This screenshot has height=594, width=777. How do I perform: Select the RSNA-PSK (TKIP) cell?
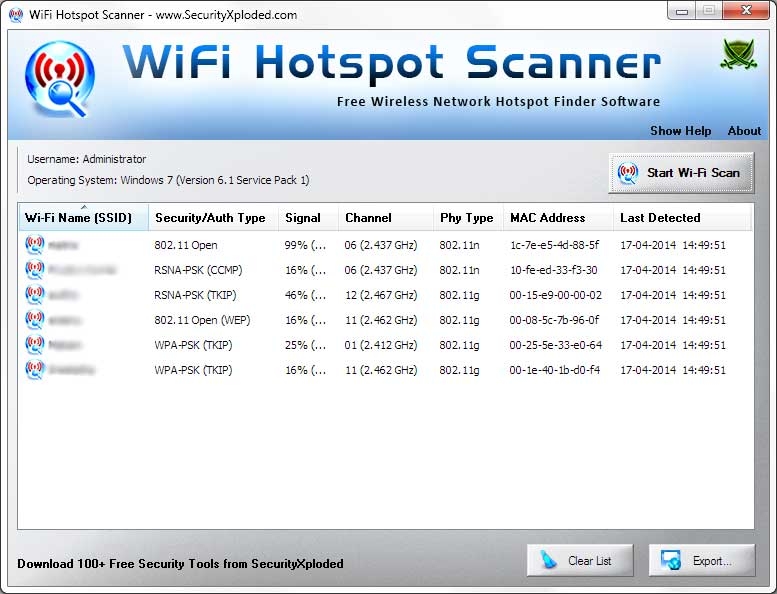point(195,295)
